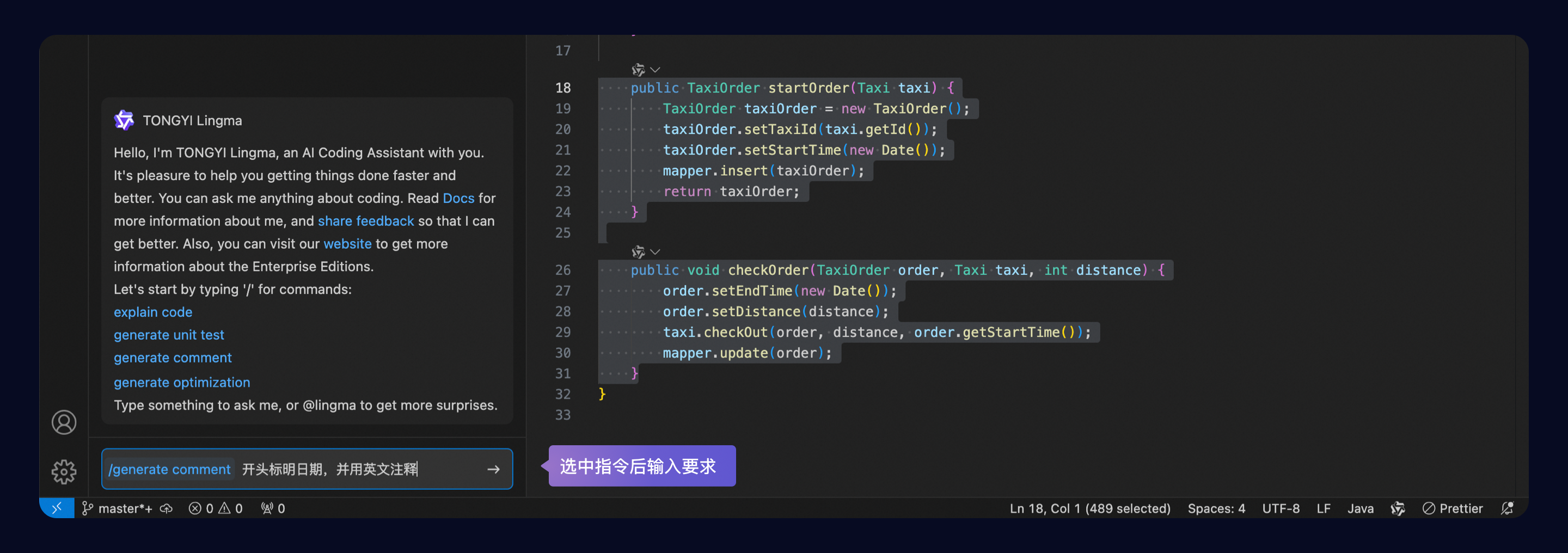Click the notifications bell in status bar
The image size is (1568, 553).
(x=1507, y=508)
